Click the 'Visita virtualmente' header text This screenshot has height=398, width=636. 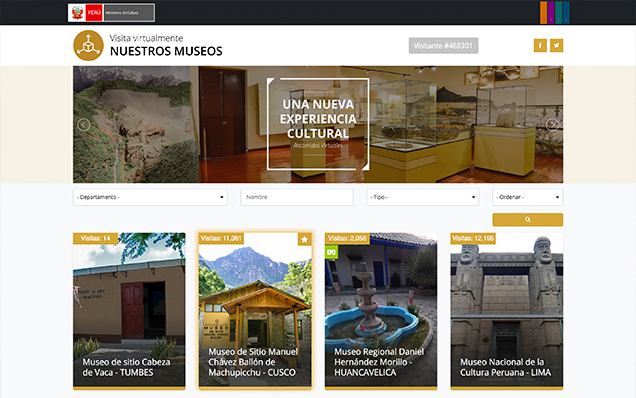coord(146,38)
